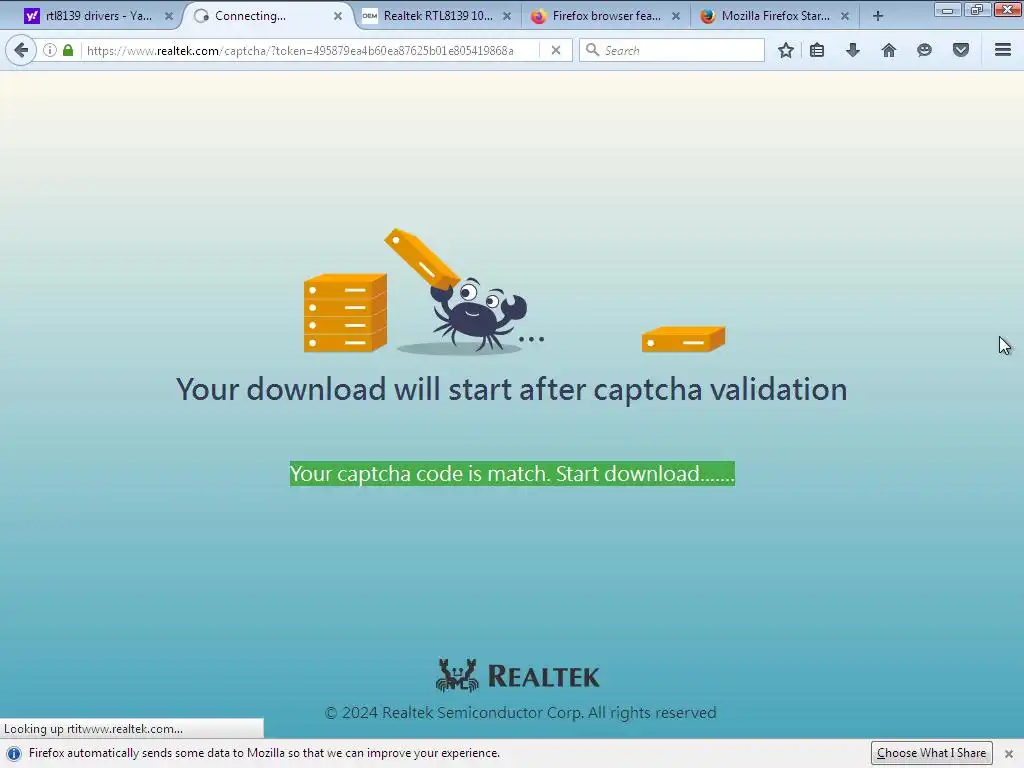The image size is (1024, 768).
Task: Open site information circle icon
Action: (x=50, y=50)
